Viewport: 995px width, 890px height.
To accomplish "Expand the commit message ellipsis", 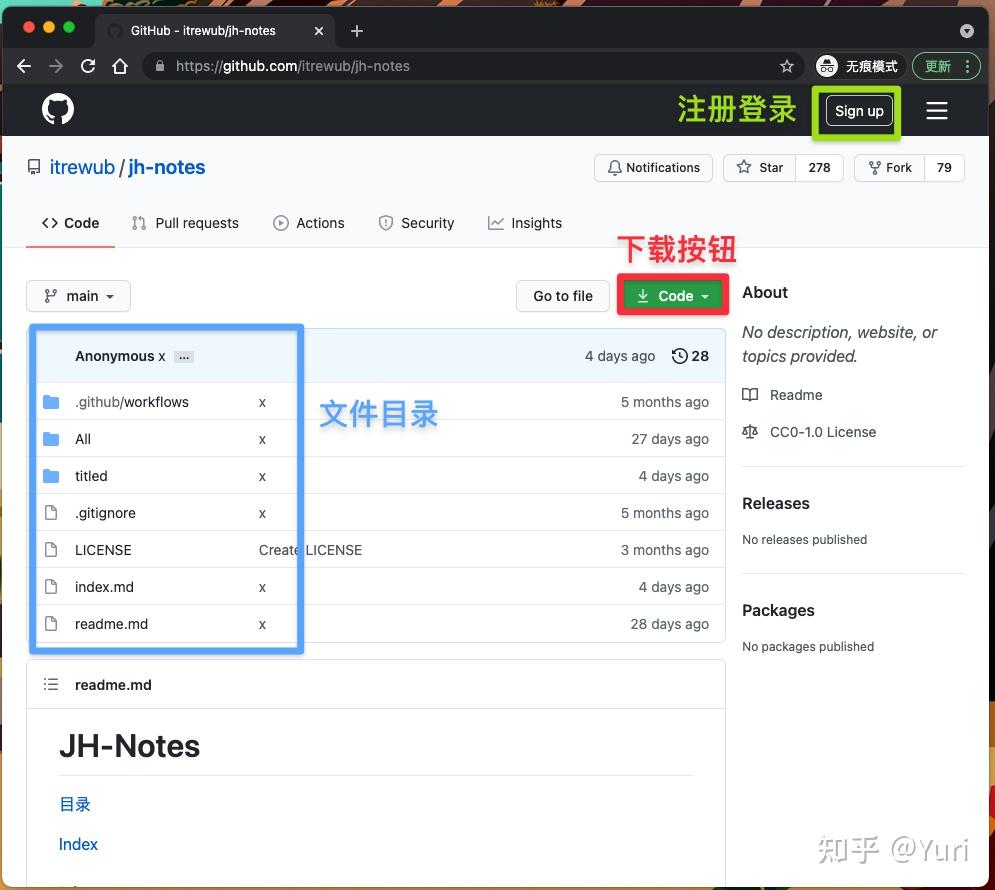I will (x=184, y=357).
